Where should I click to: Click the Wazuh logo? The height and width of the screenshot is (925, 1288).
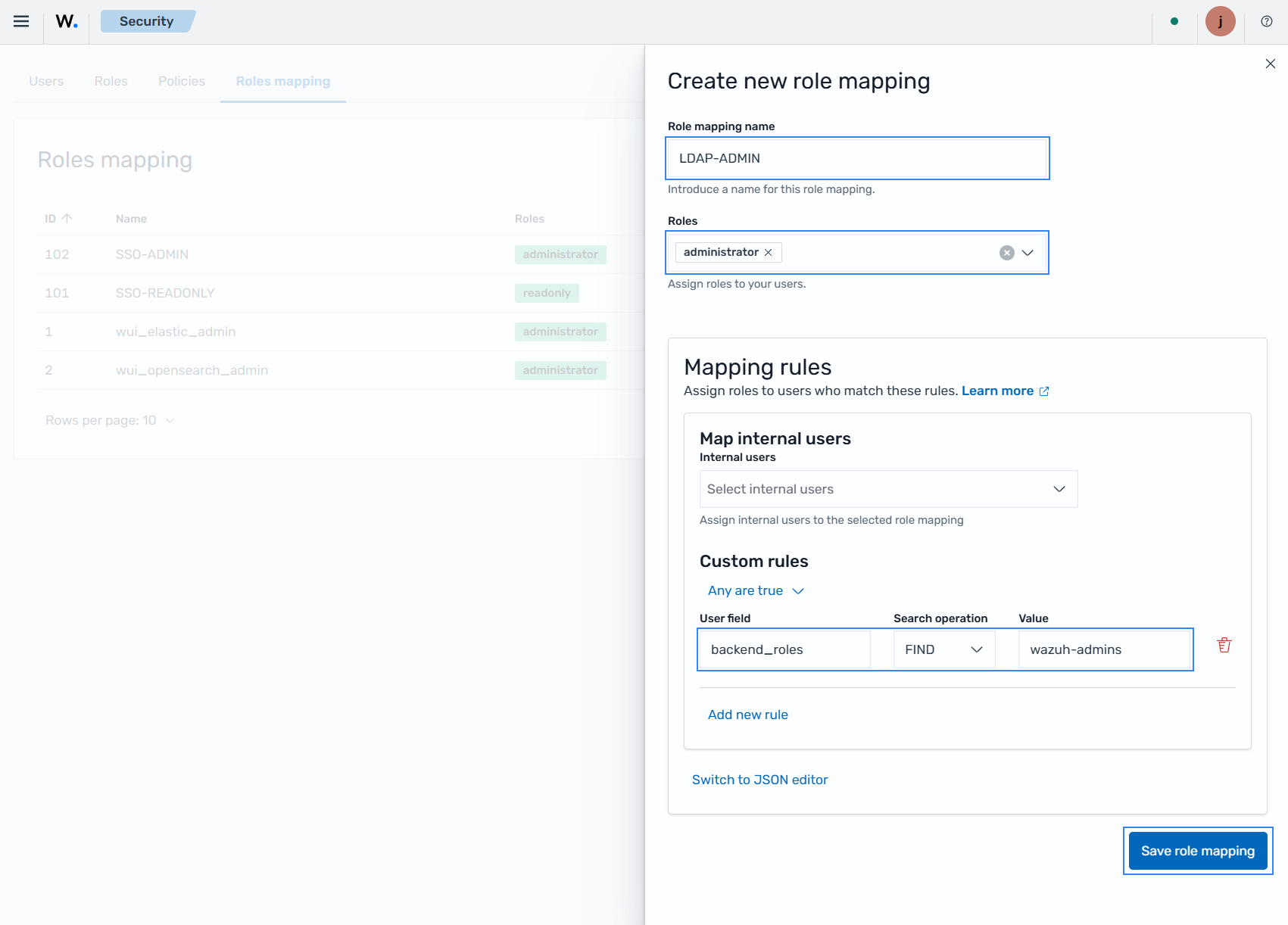tap(67, 21)
